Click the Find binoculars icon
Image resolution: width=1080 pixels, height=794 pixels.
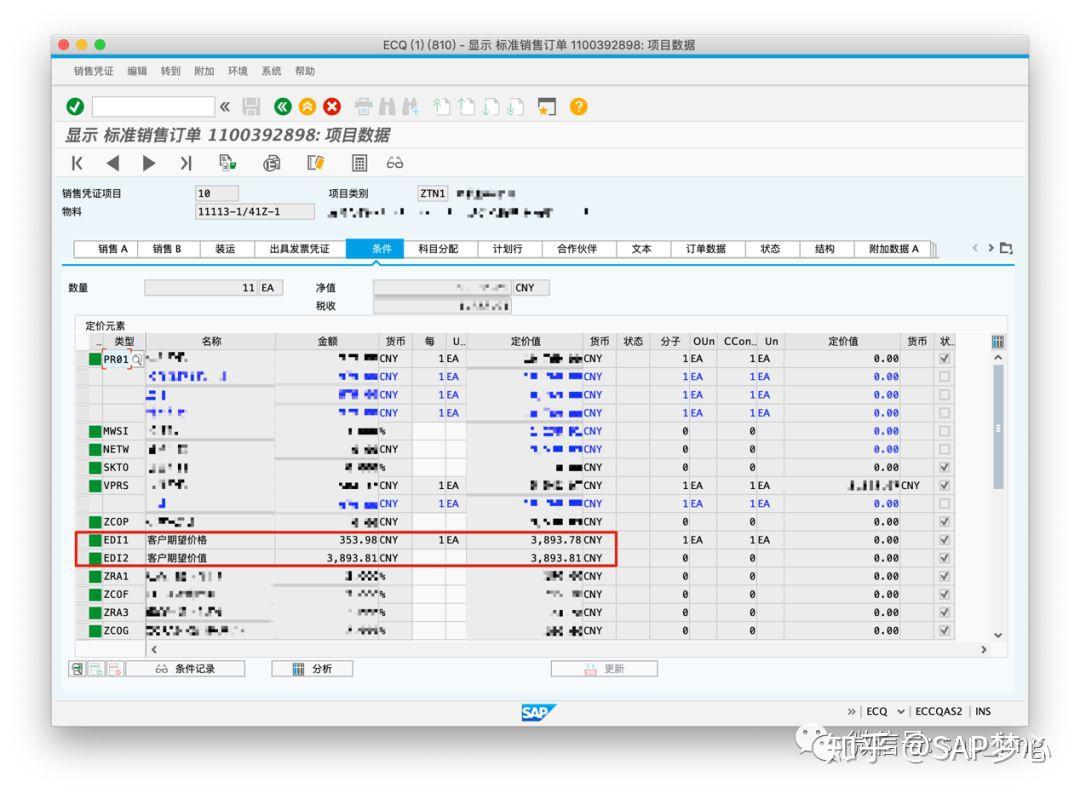click(388, 107)
